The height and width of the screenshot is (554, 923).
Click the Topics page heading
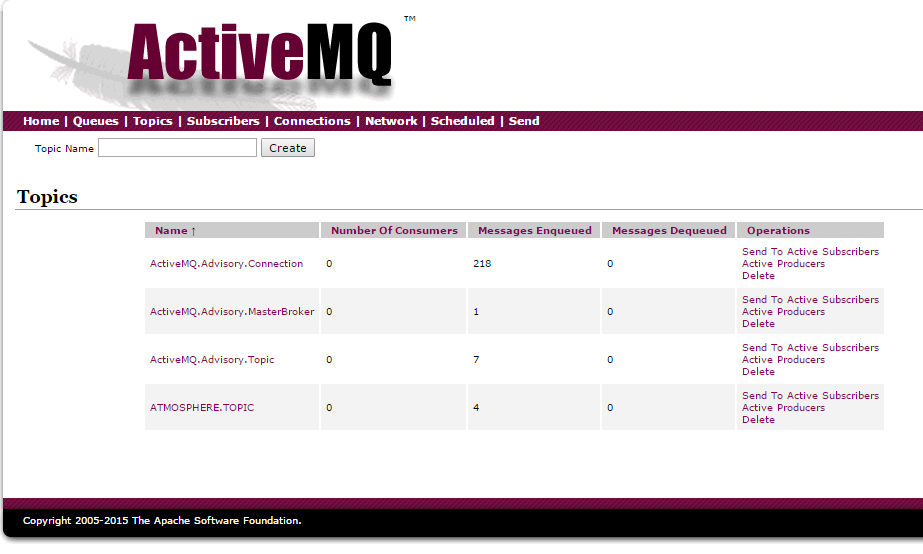47,197
